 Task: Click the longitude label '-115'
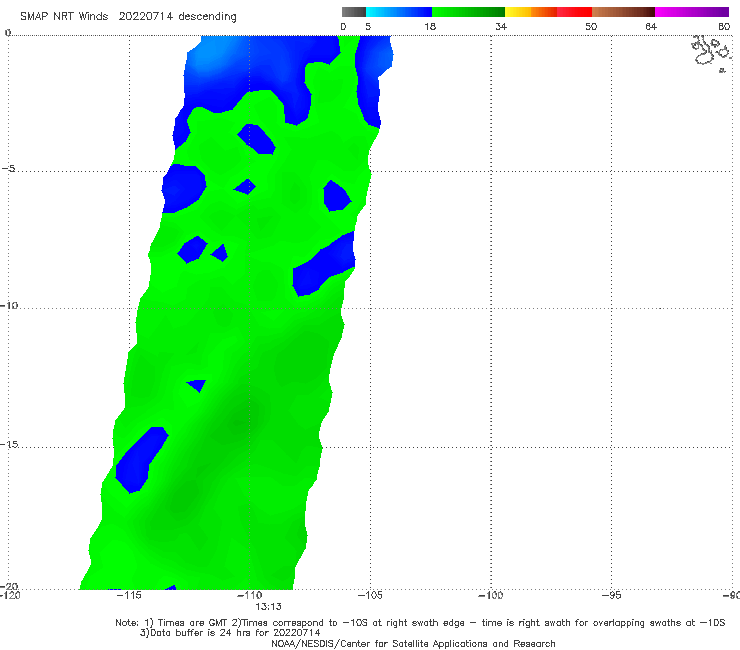pos(129,595)
